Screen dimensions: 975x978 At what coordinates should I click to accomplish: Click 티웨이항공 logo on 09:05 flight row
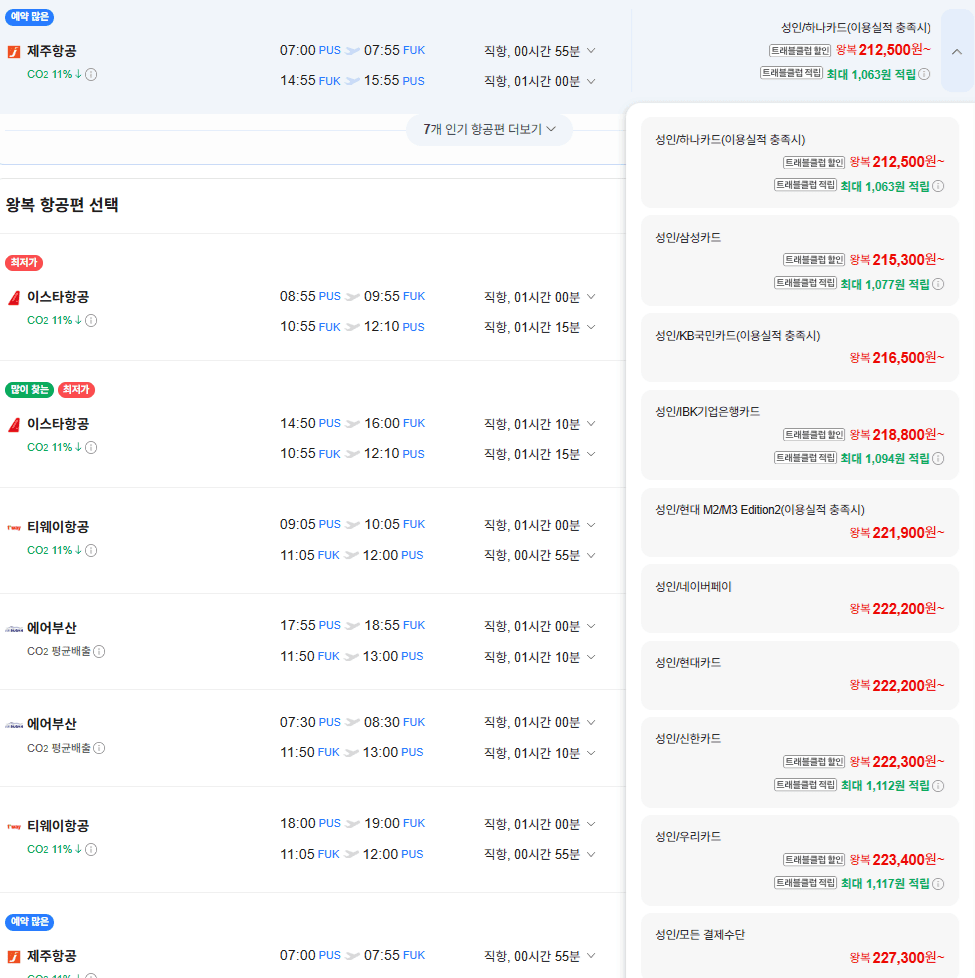click(x=14, y=528)
